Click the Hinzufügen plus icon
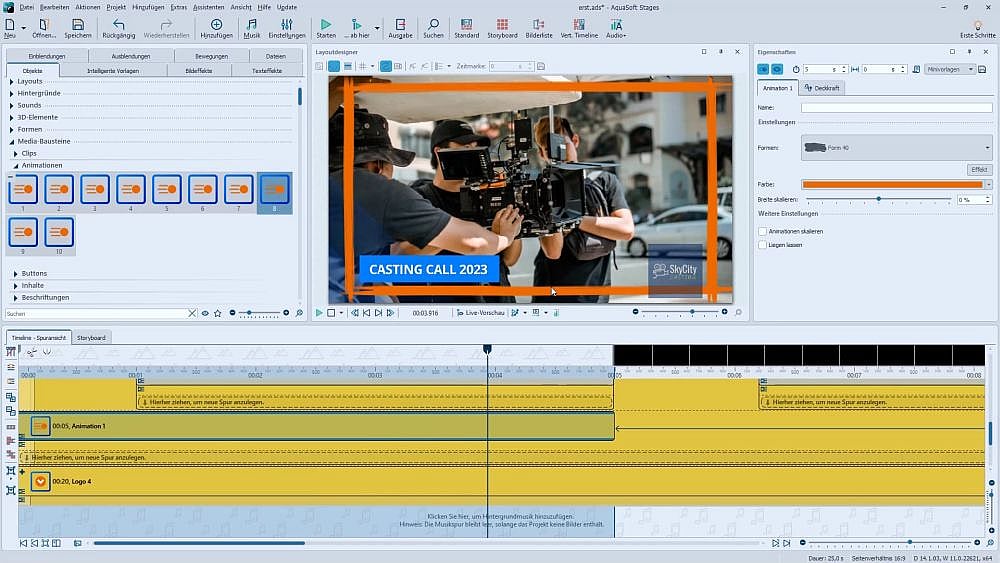 click(216, 25)
